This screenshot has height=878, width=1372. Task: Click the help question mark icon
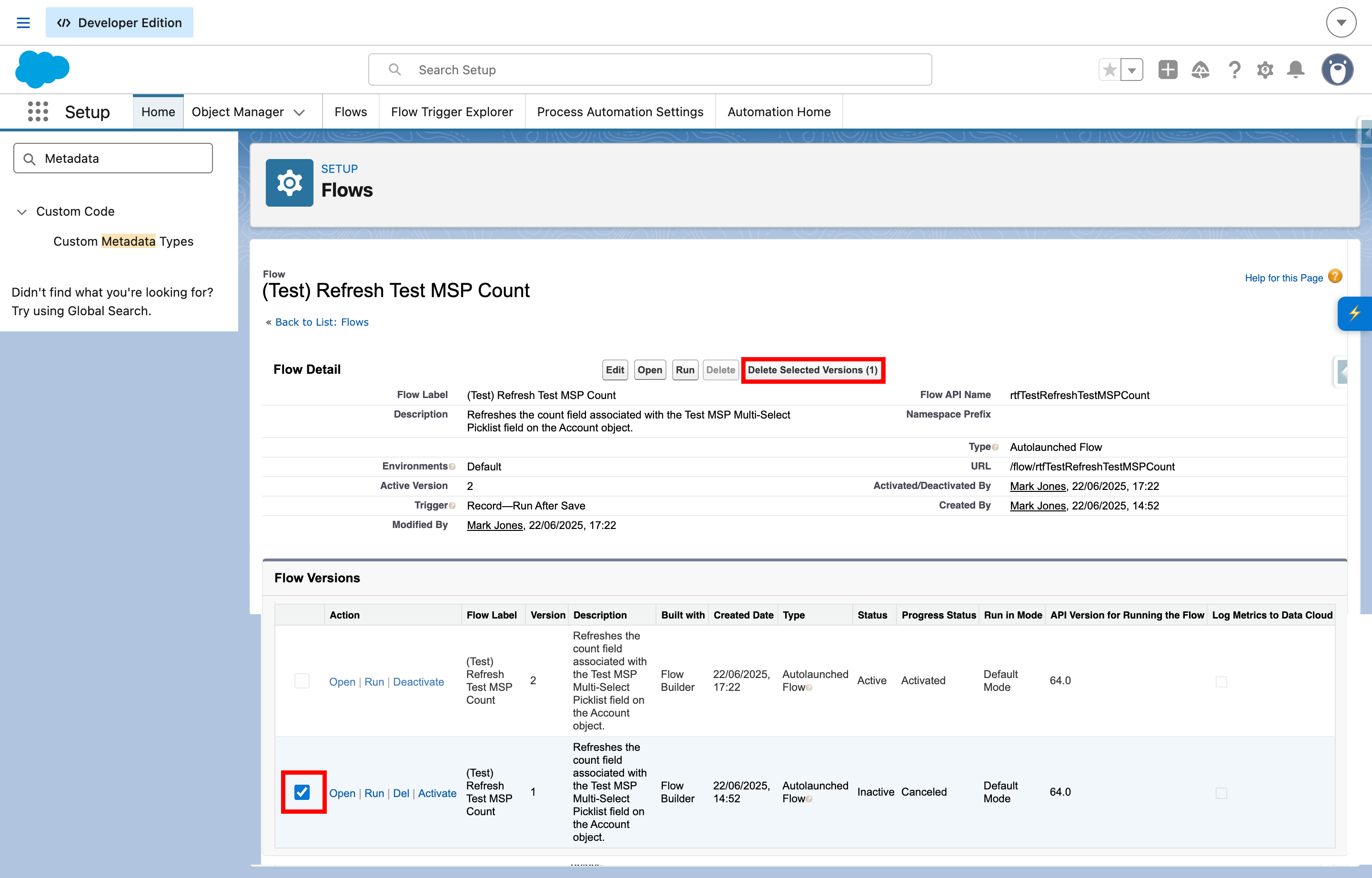tap(1234, 70)
